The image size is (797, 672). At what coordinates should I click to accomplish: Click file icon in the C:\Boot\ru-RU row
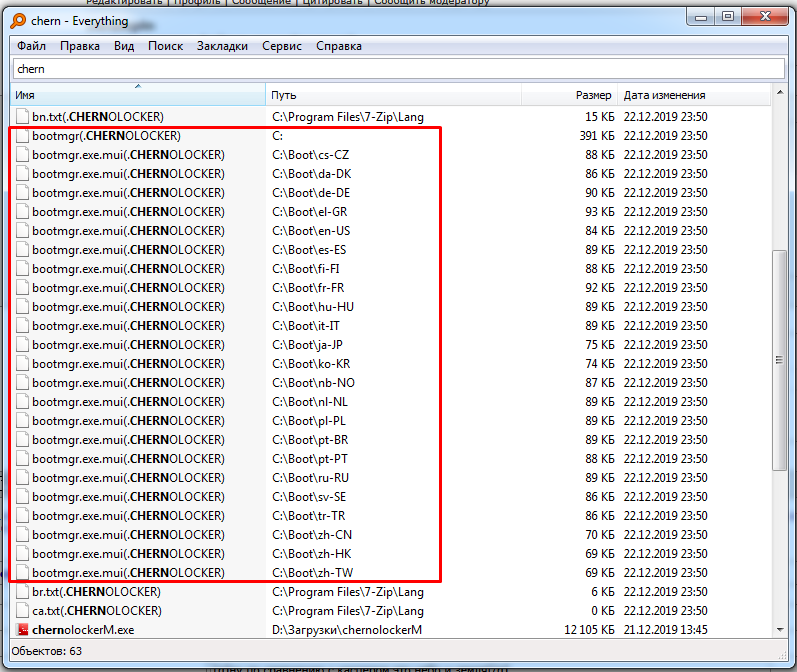coord(22,478)
